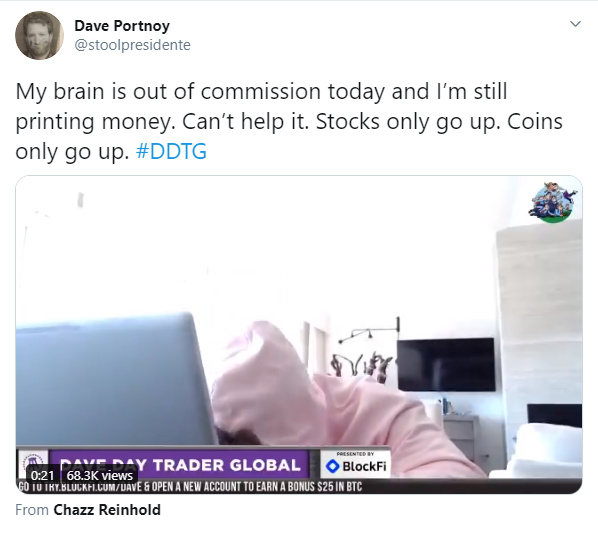The height and width of the screenshot is (536, 598).
Task: Click the 68.3K views counter
Action: [100, 475]
